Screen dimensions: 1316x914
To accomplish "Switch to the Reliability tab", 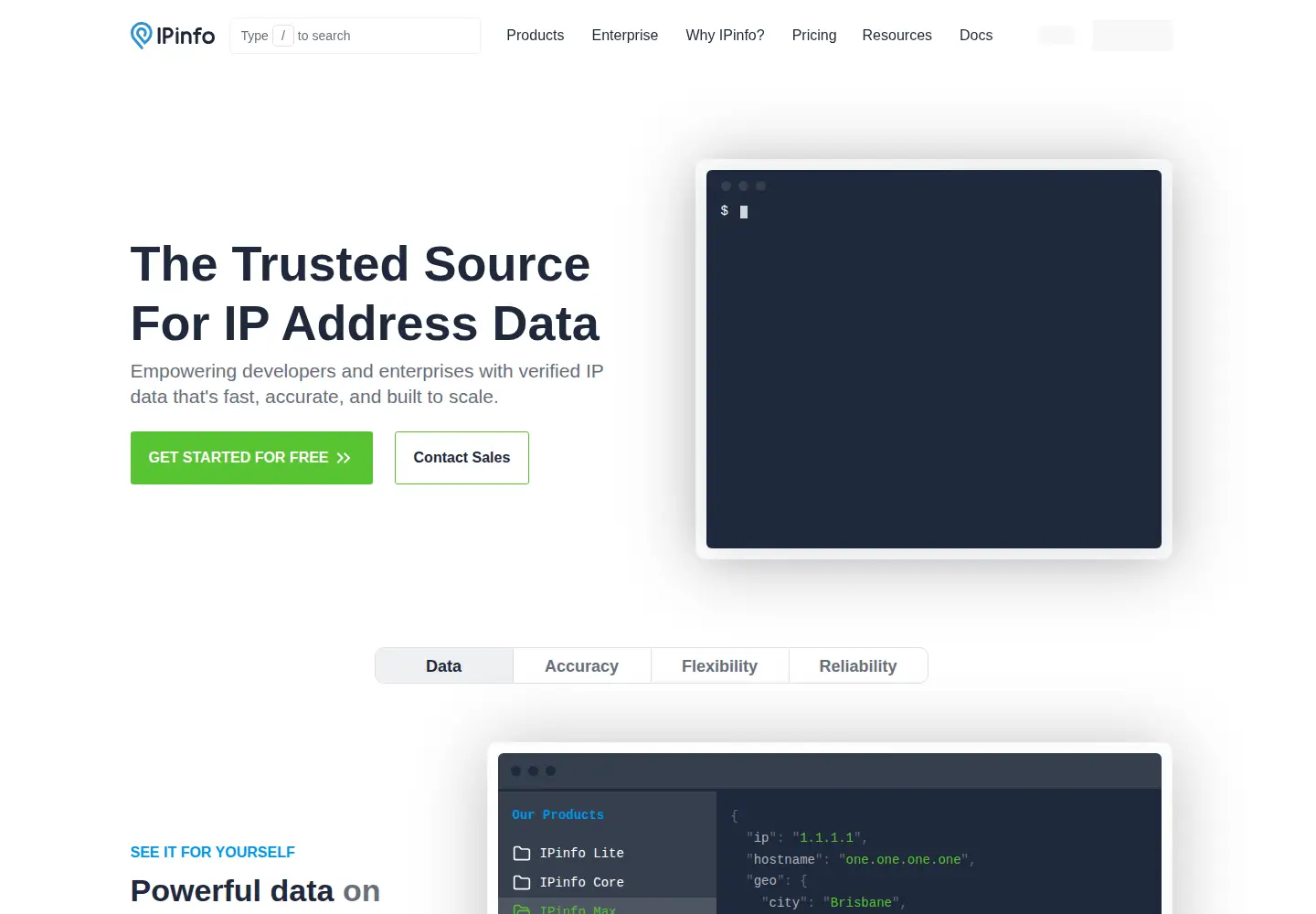I will [858, 666].
